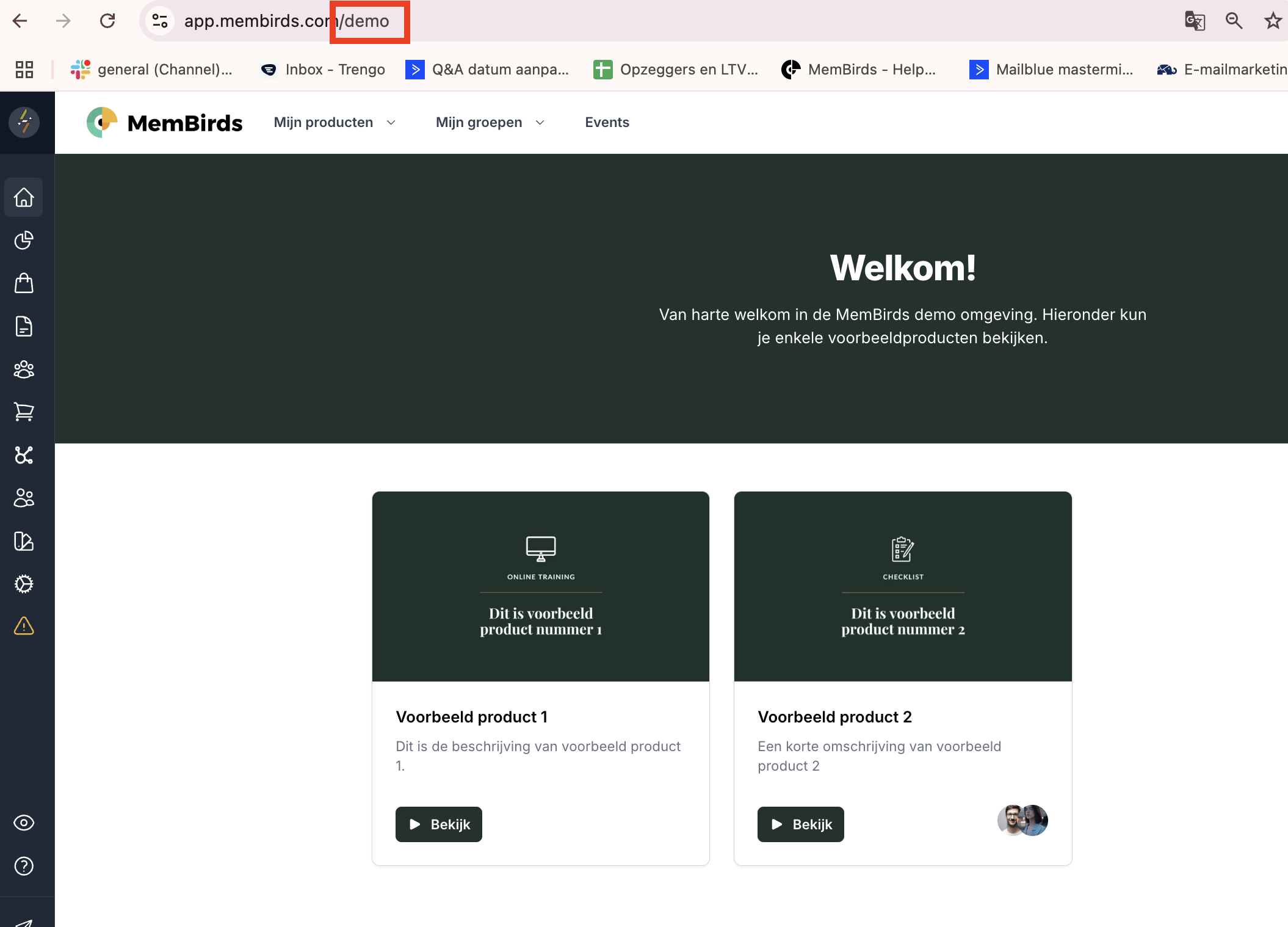Open the help question mark icon
The height and width of the screenshot is (927, 1288).
pyautogui.click(x=24, y=866)
